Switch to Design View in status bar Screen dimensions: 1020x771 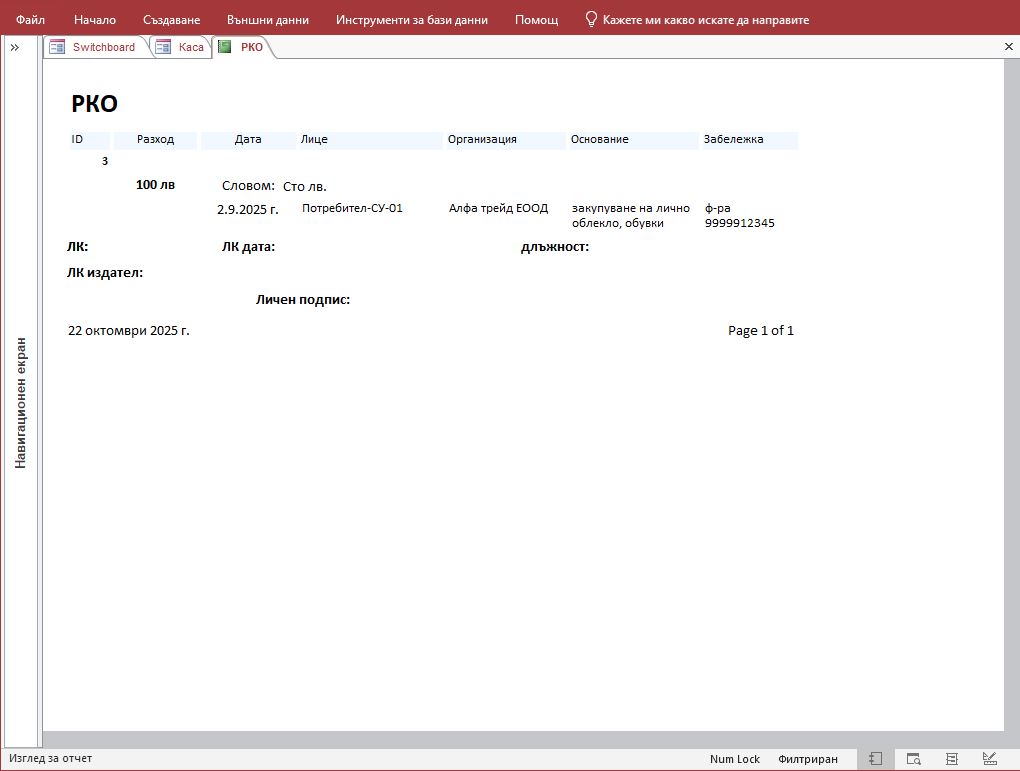click(x=990, y=759)
